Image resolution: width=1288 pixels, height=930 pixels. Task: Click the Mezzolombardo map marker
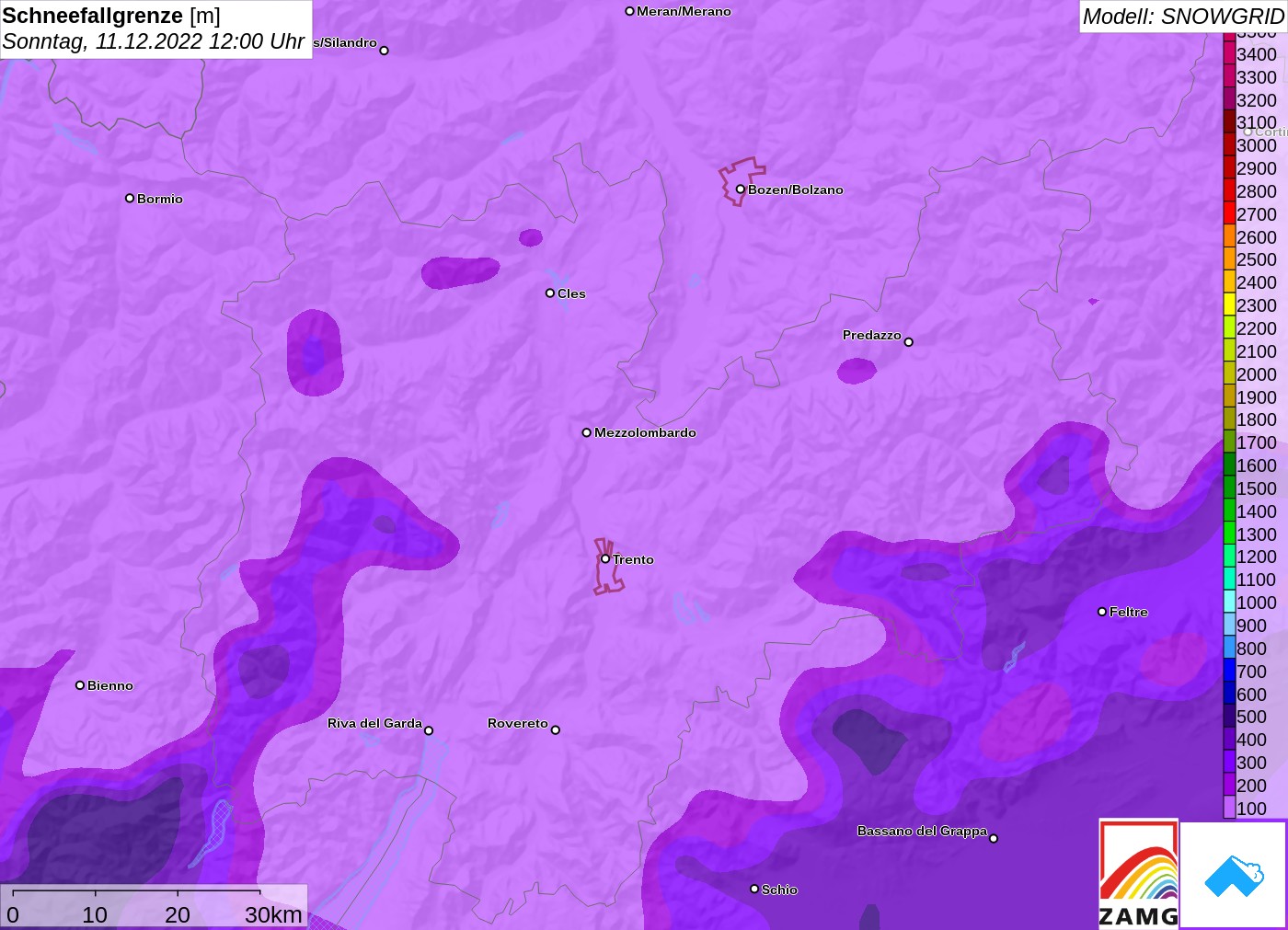click(587, 432)
